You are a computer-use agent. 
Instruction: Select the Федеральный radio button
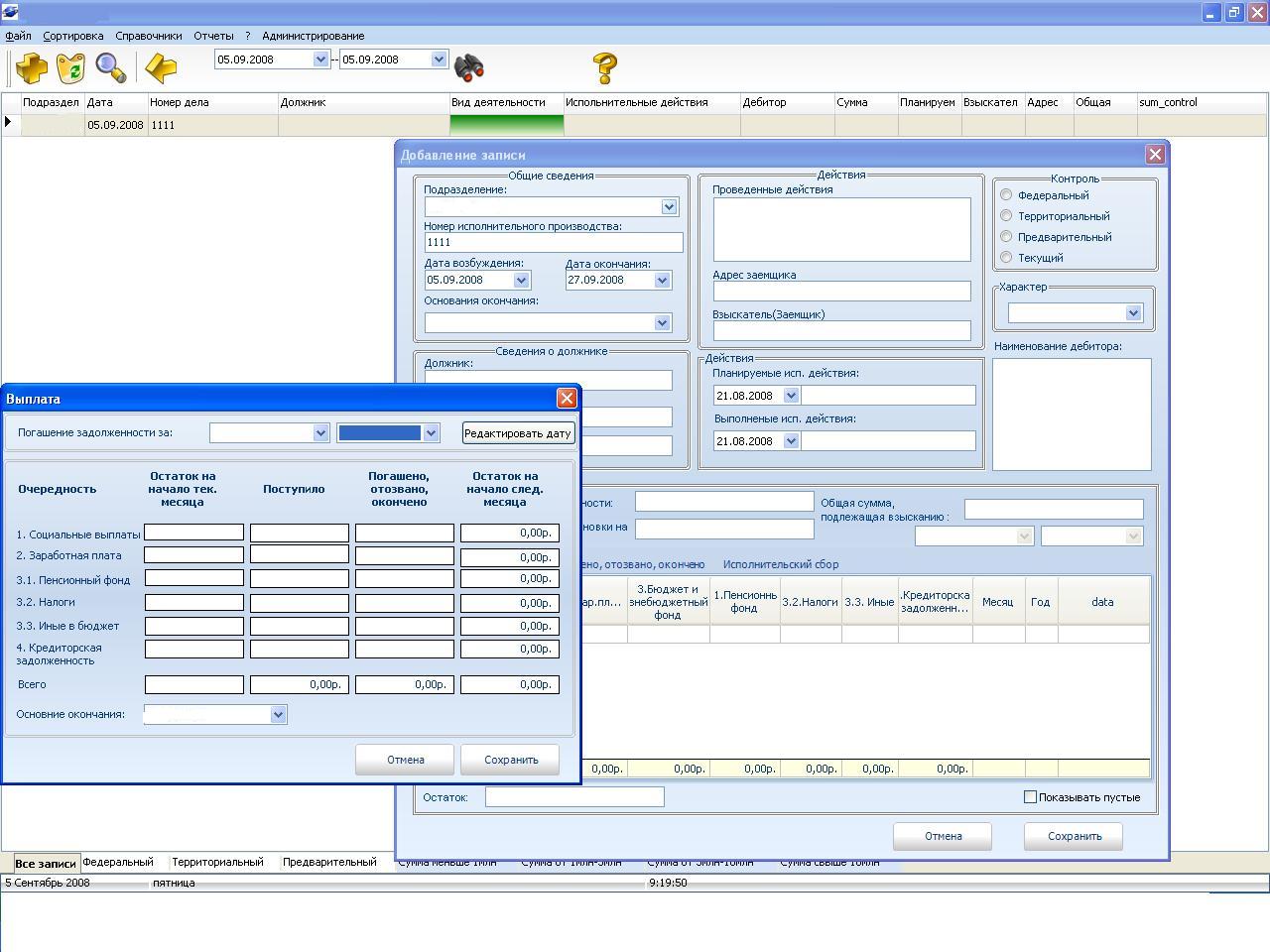click(x=1006, y=195)
